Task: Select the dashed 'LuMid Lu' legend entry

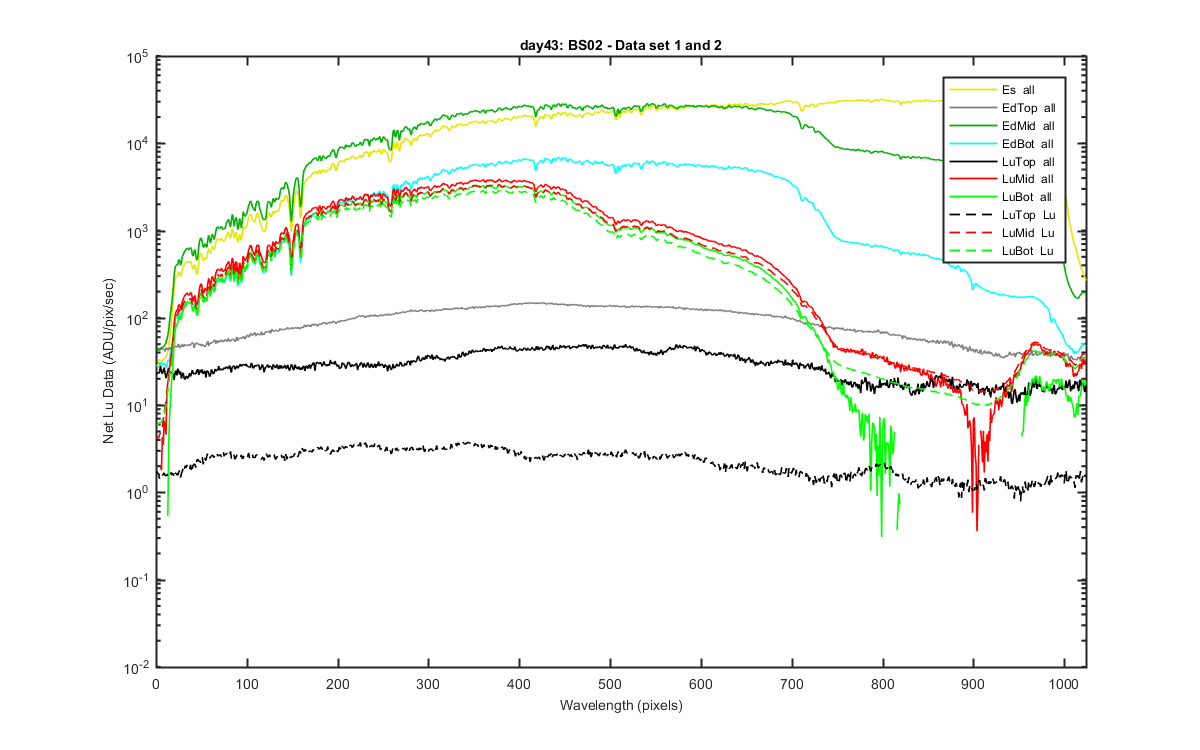Action: coord(1004,234)
